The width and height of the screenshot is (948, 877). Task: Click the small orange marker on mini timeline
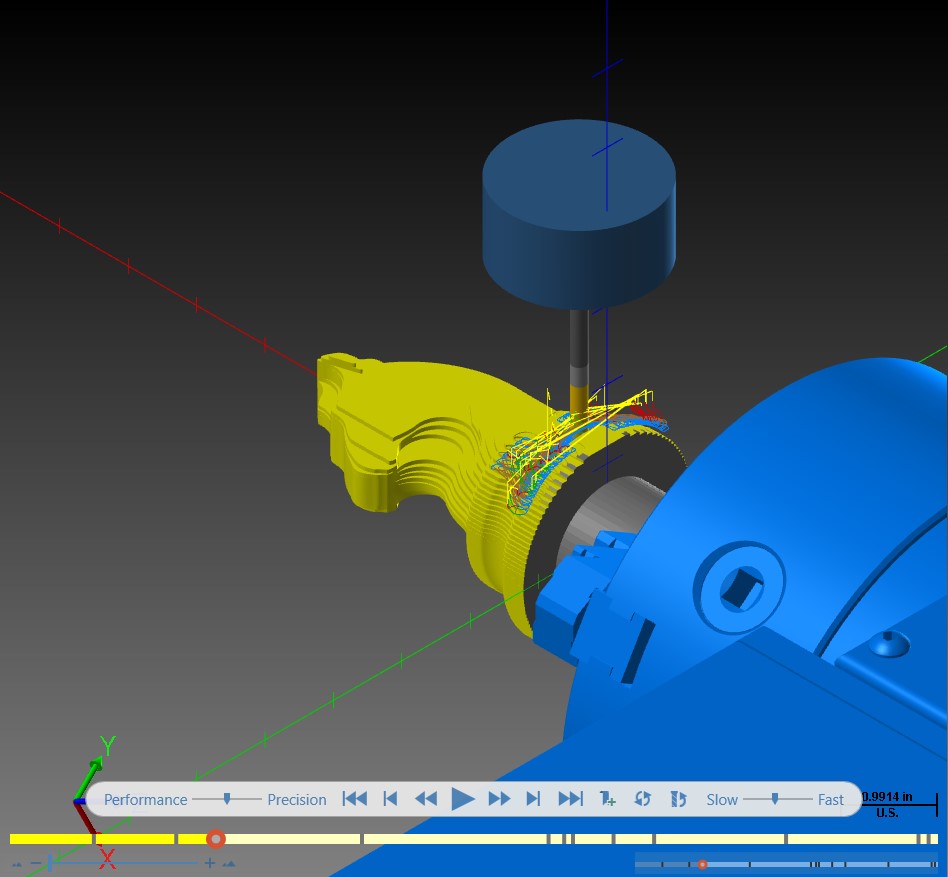point(702,865)
